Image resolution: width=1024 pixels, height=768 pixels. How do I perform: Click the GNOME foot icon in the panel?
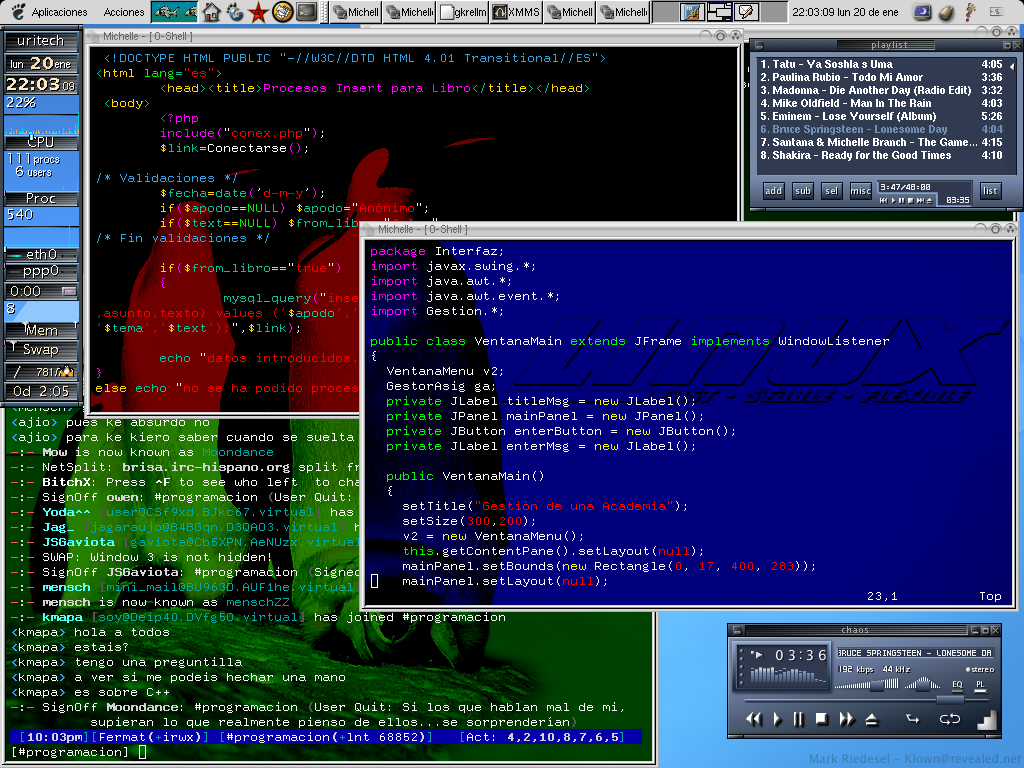click(18, 12)
